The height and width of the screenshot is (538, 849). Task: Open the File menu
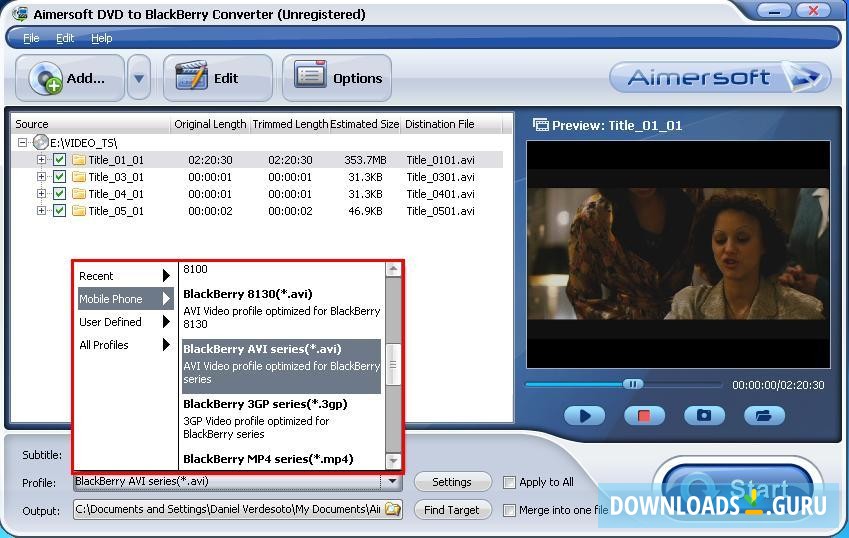31,38
